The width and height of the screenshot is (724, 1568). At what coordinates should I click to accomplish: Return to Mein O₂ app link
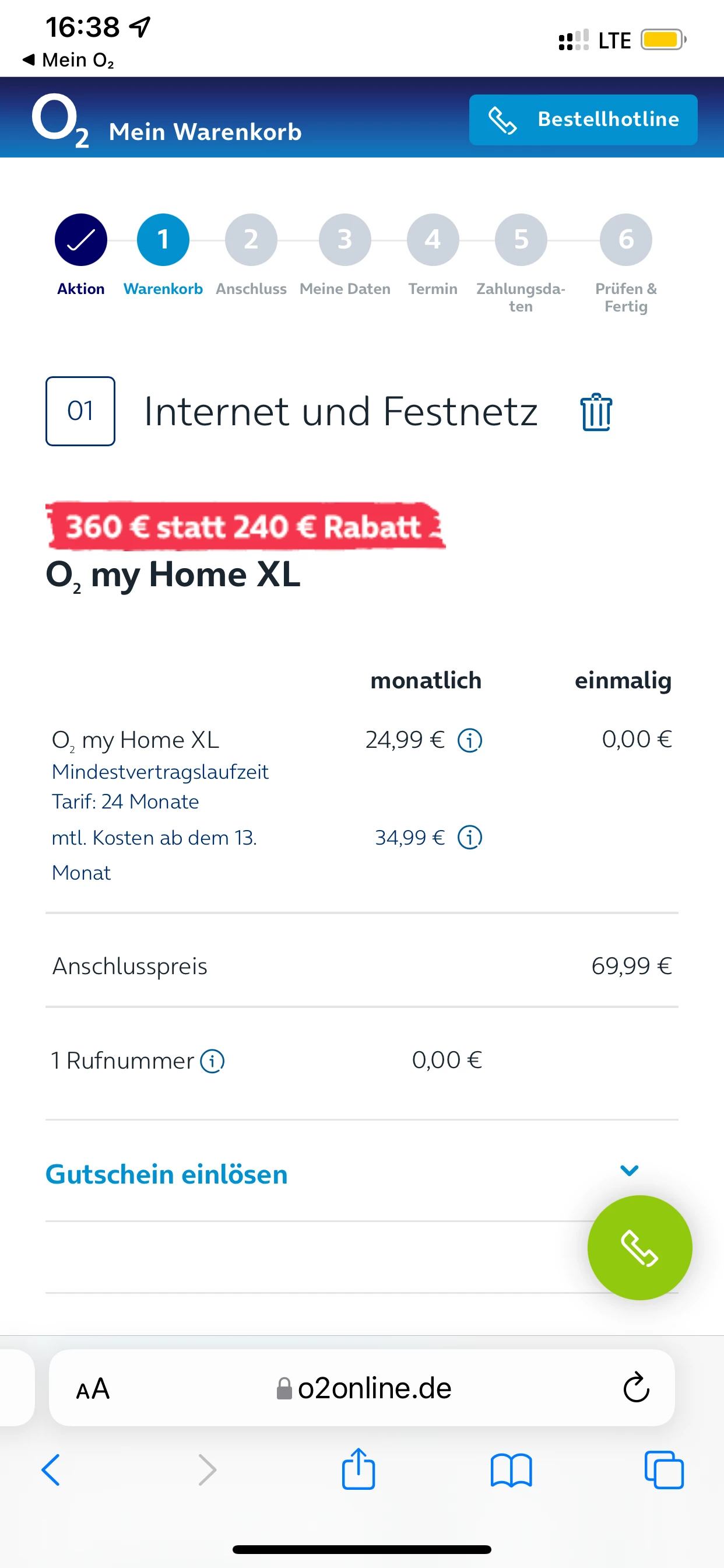click(68, 60)
